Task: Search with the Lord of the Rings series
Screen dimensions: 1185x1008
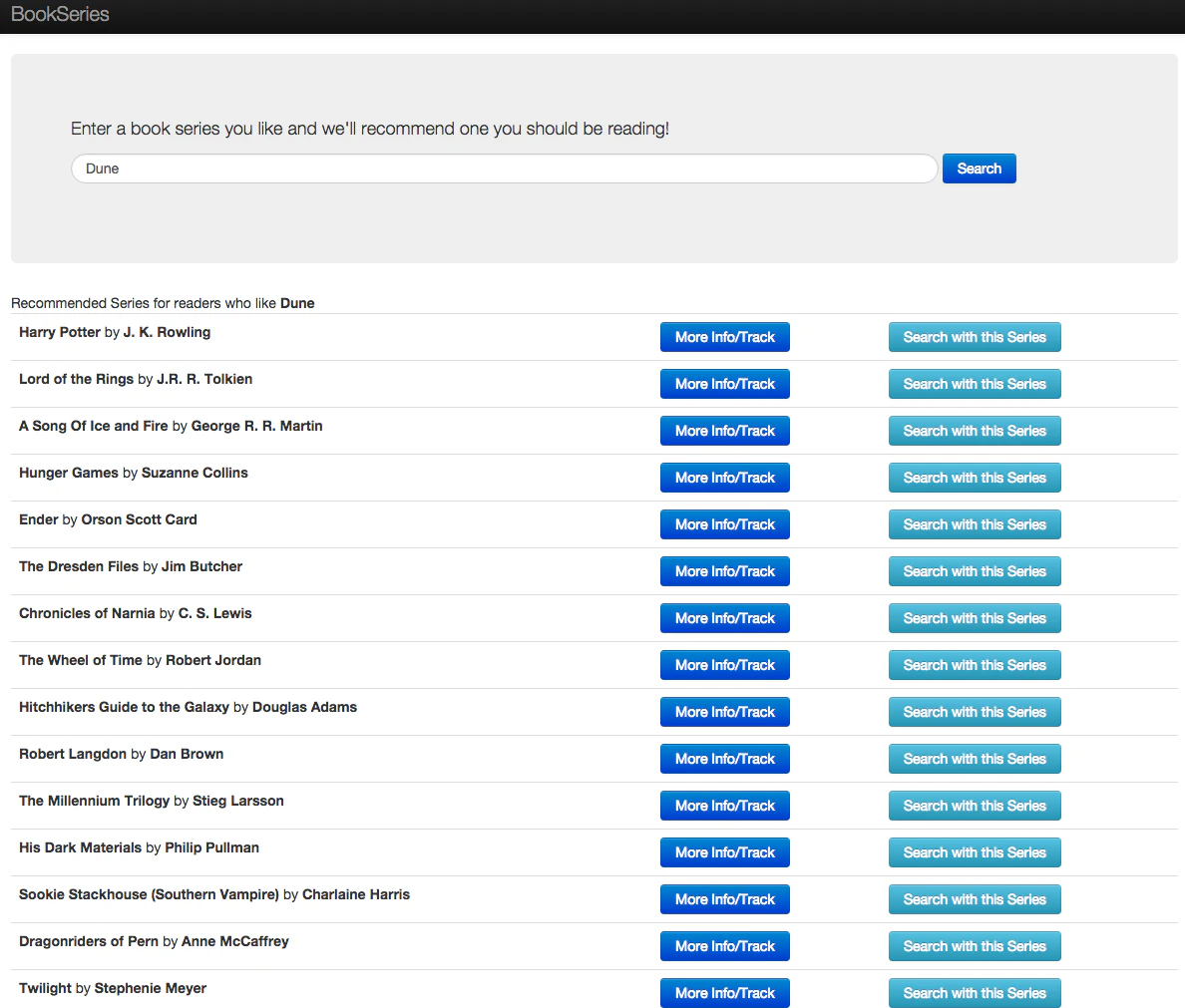Action: pyautogui.click(x=974, y=383)
